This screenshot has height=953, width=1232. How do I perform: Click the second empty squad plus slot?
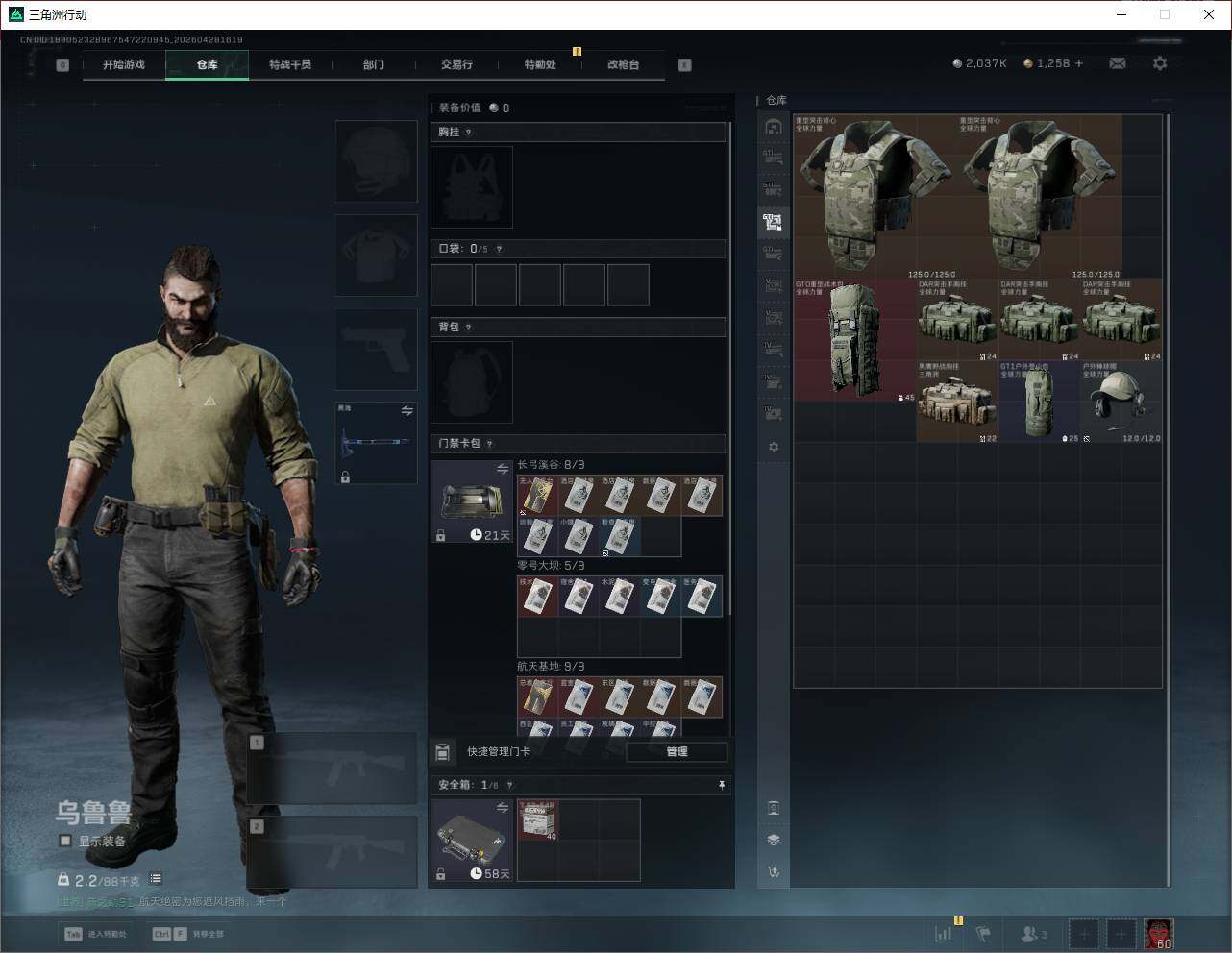[1121, 933]
